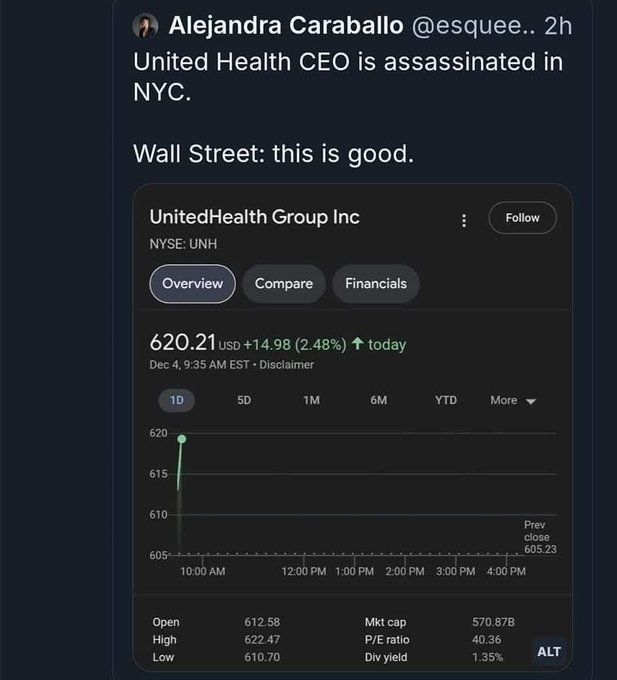This screenshot has height=680, width=617.
Task: Click the Alejandra Caraballo name link
Action: tap(286, 25)
